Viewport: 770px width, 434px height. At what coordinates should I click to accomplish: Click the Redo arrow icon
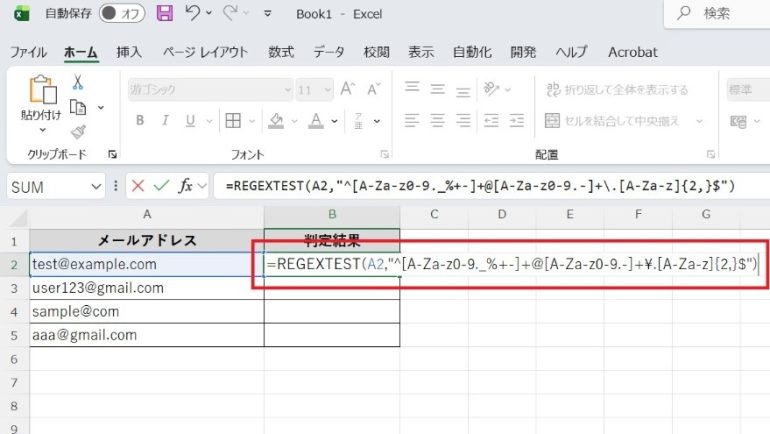click(230, 13)
